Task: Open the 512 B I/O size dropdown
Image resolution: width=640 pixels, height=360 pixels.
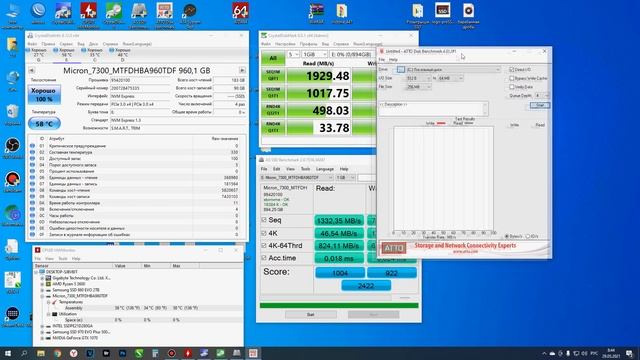Action: 418,78
